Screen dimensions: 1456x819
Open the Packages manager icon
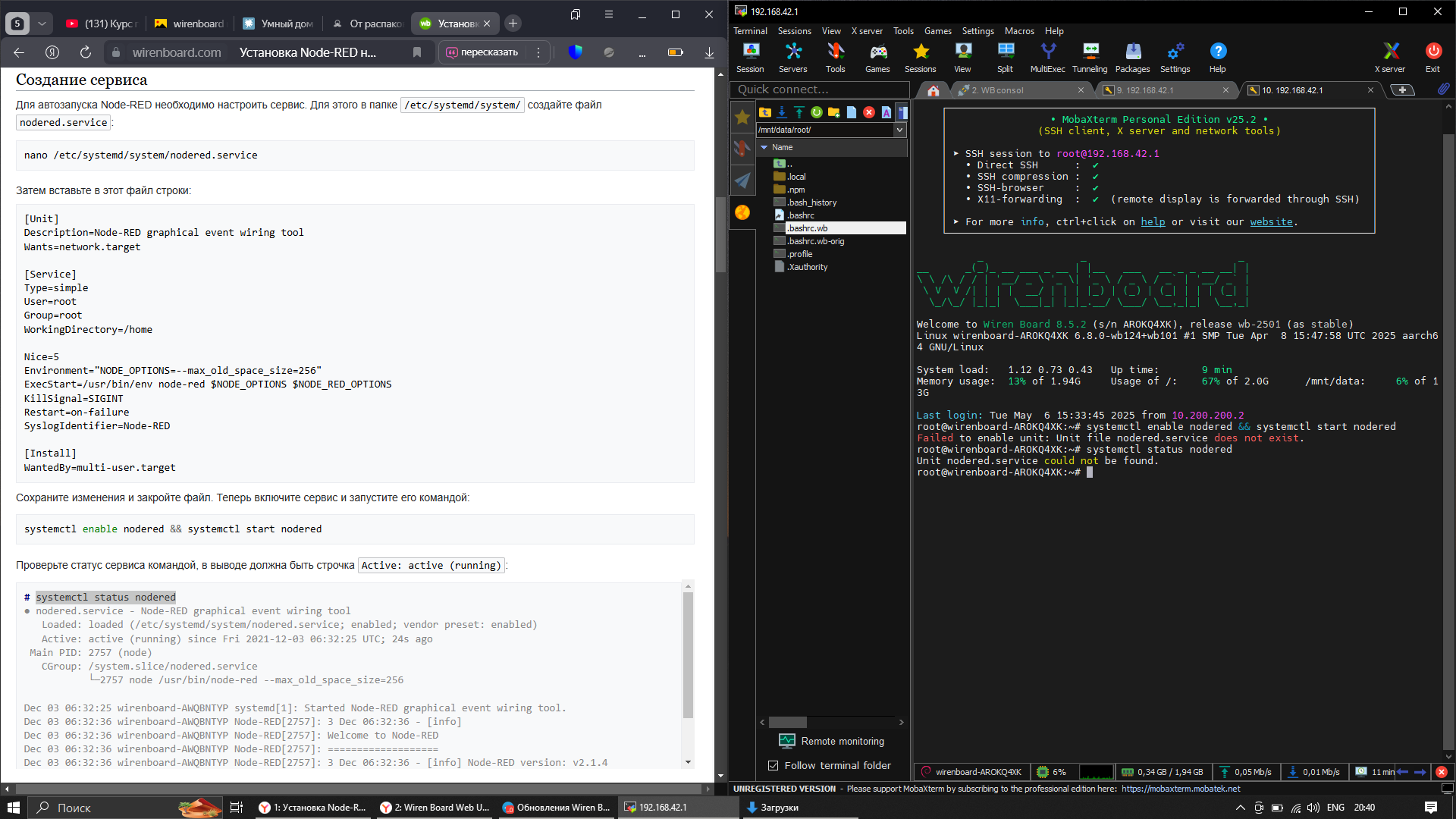point(1132,57)
